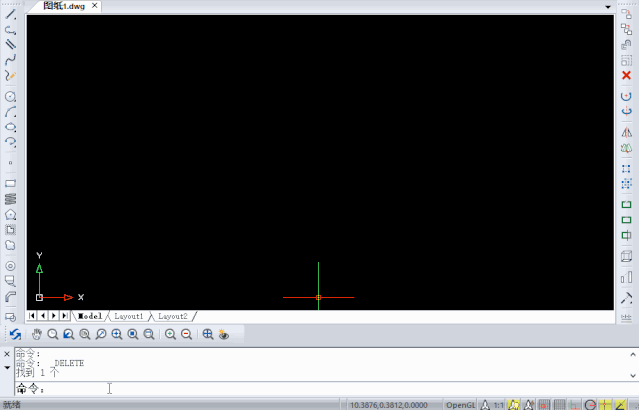Toggle the 1:1 annotation scale button
The image size is (639, 410).
498,405
